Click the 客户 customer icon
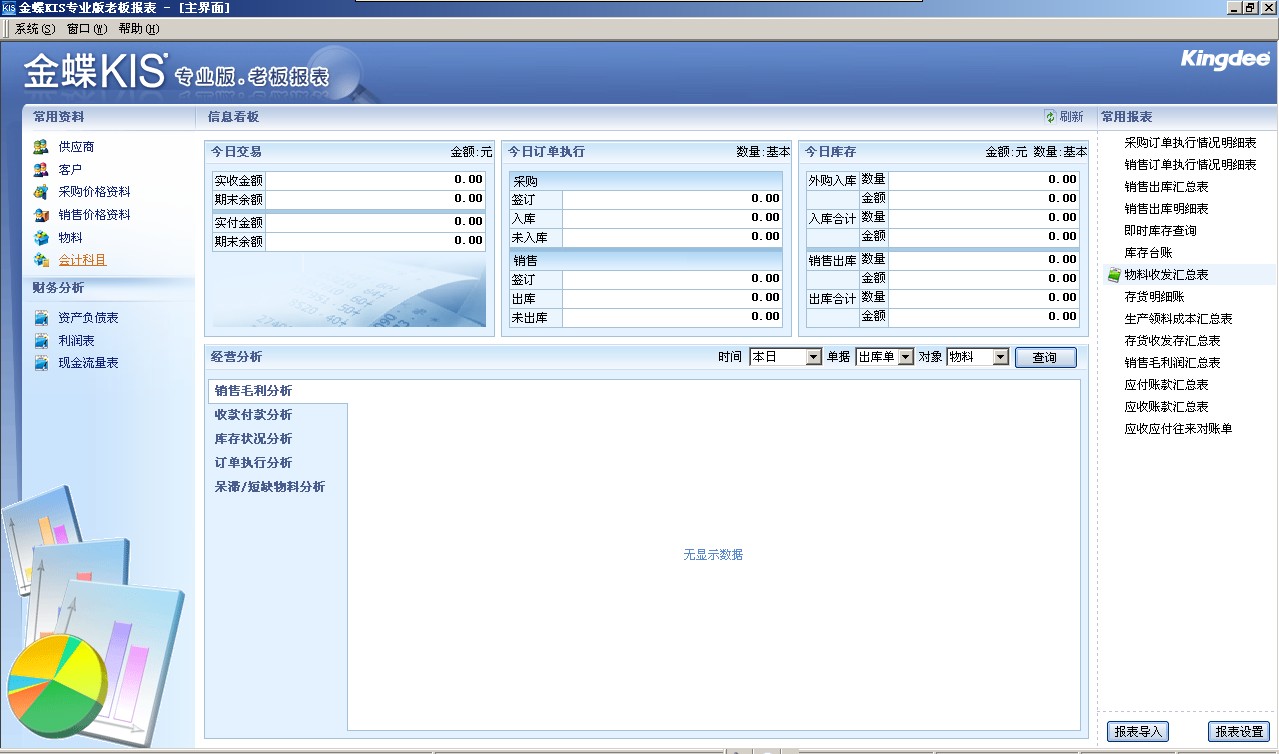Viewport: 1279px width, 754px height. (x=41, y=170)
